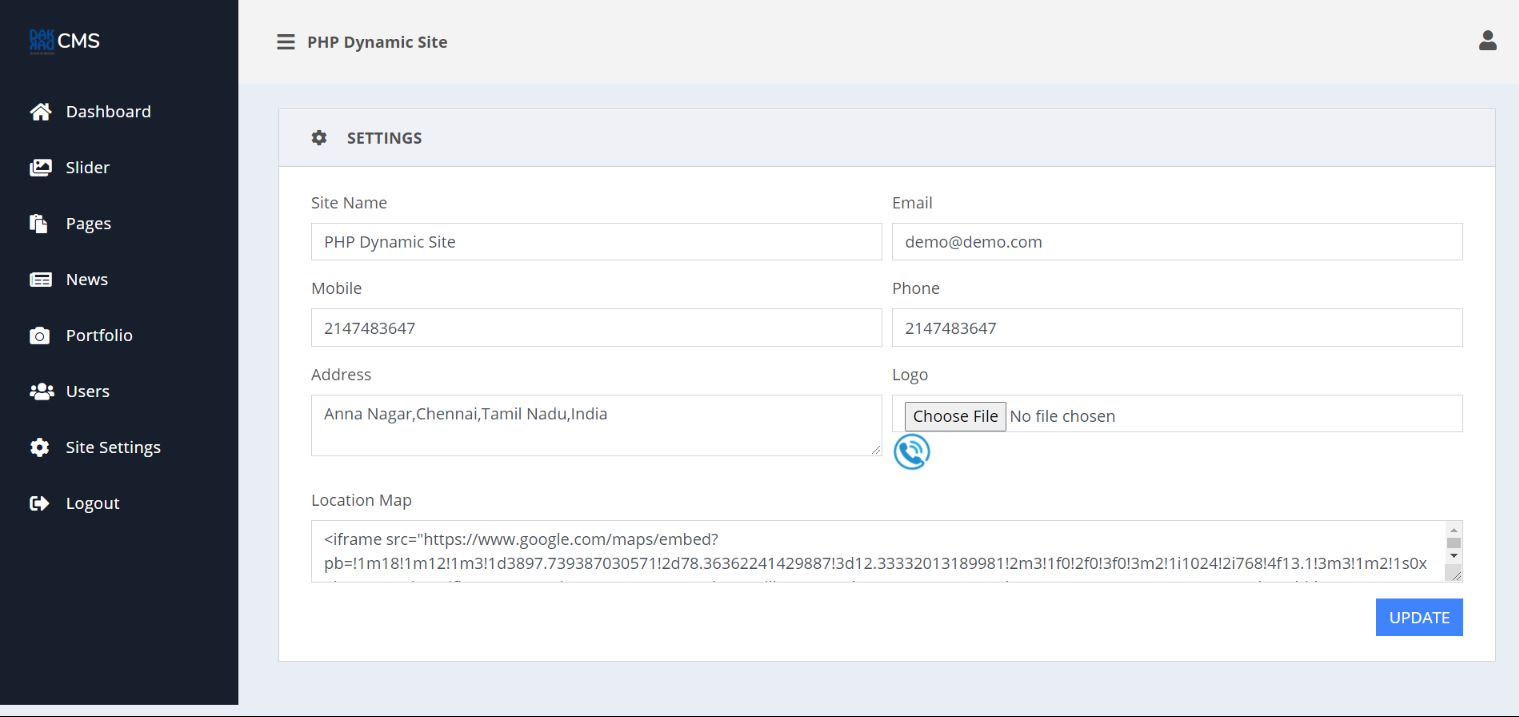Open the user profile menu icon
This screenshot has width=1519, height=717.
pyautogui.click(x=1487, y=41)
